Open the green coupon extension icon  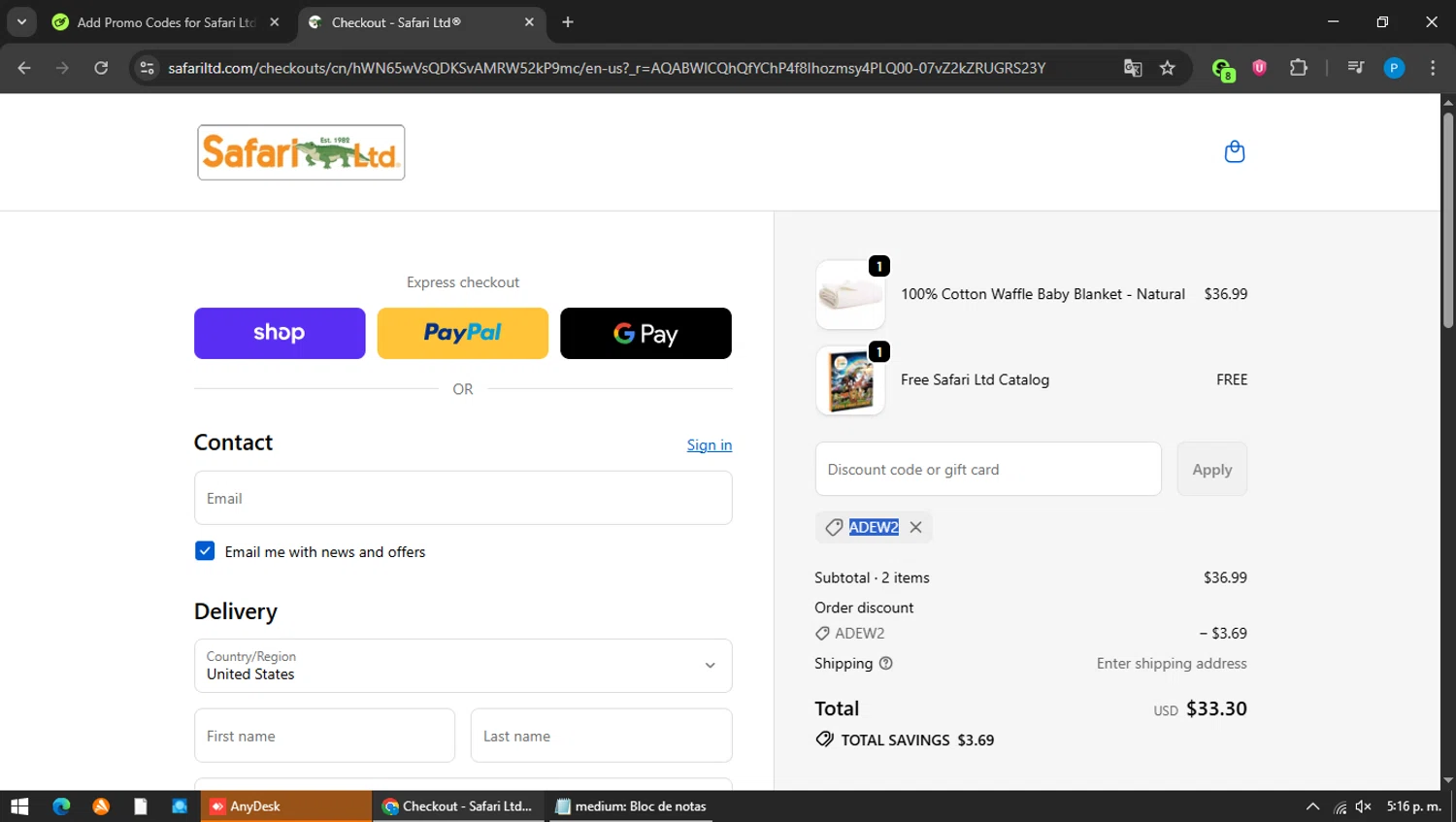point(1222,69)
